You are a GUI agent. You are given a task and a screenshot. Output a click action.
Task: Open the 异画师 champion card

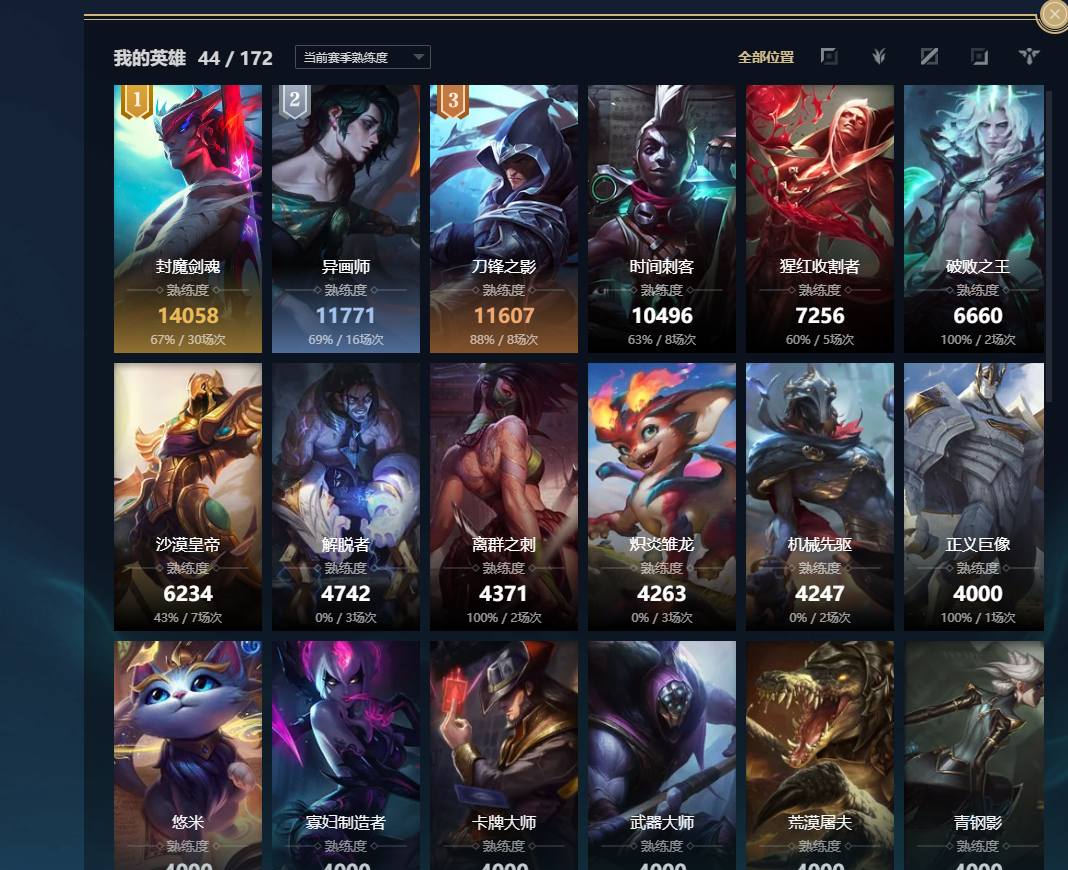346,219
